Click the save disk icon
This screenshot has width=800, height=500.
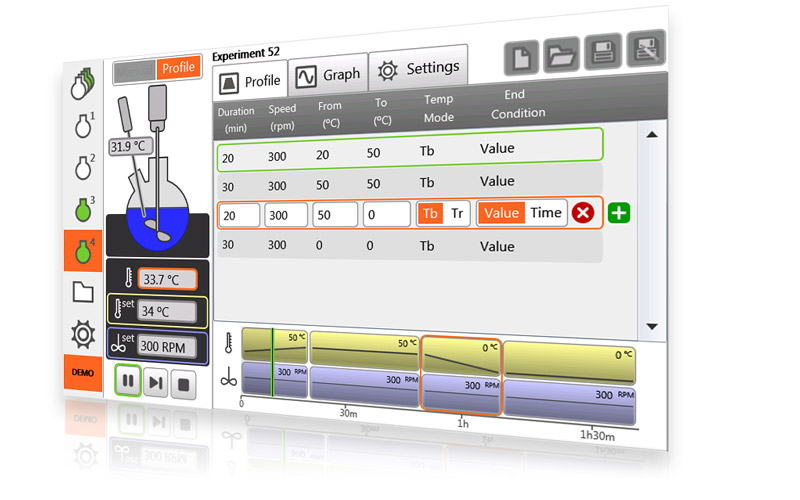pos(603,51)
